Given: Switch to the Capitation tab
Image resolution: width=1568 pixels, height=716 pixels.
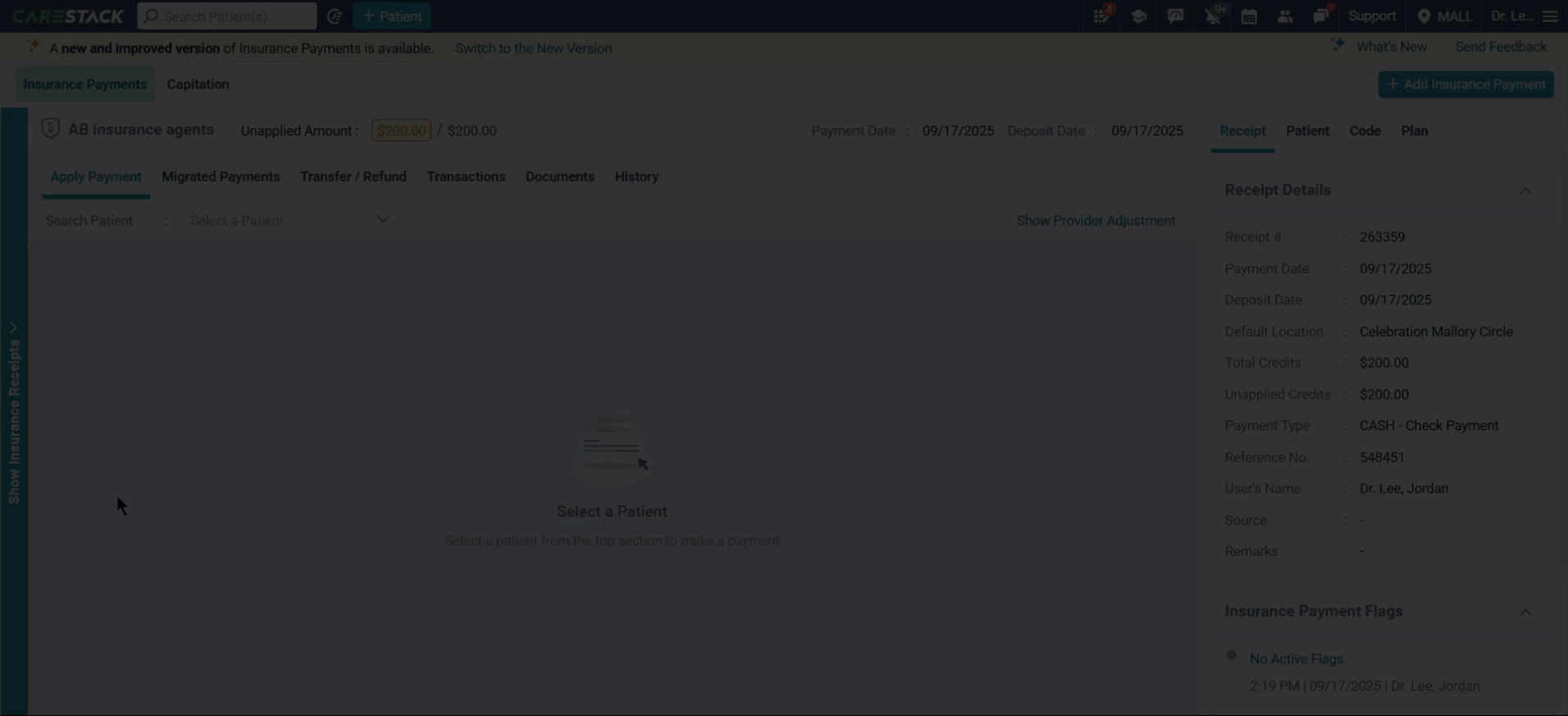Looking at the screenshot, I should (x=198, y=85).
